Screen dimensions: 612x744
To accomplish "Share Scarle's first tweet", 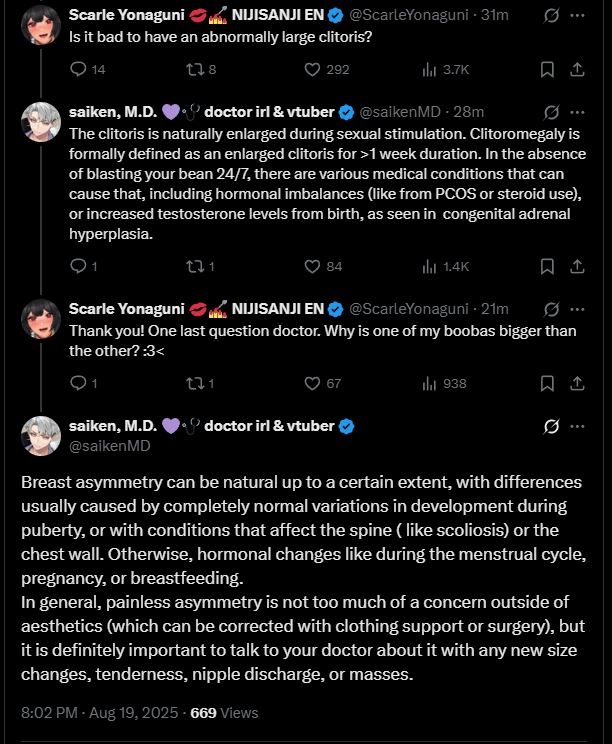I will pos(578,69).
